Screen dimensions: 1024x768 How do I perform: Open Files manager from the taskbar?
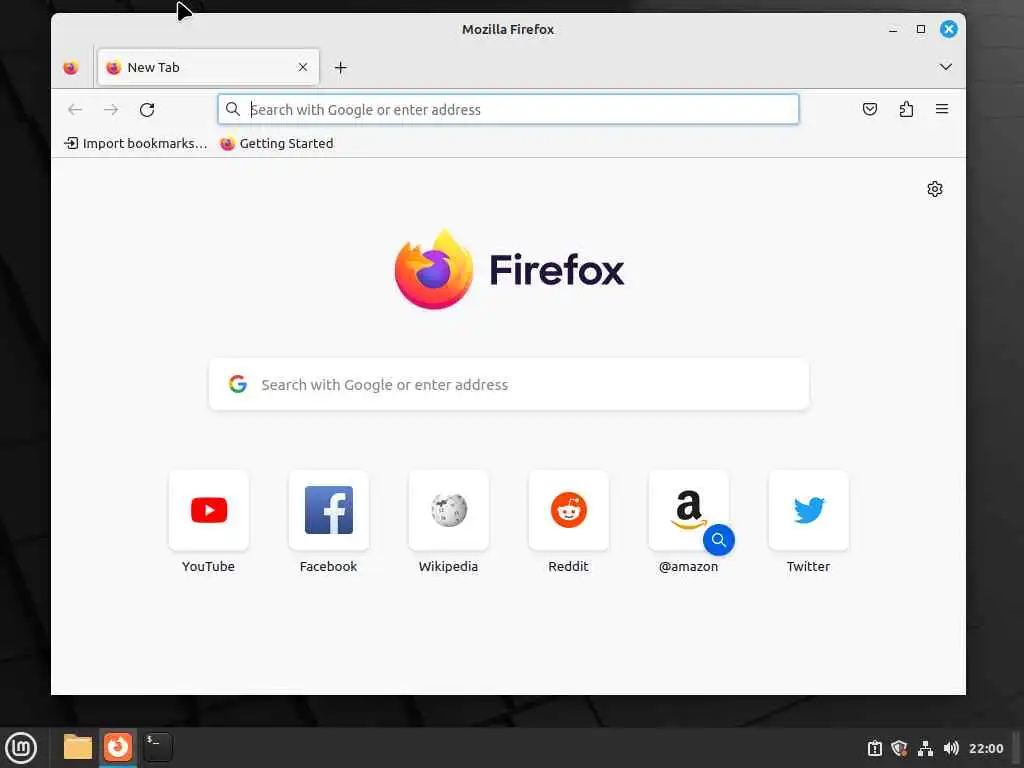[x=78, y=747]
